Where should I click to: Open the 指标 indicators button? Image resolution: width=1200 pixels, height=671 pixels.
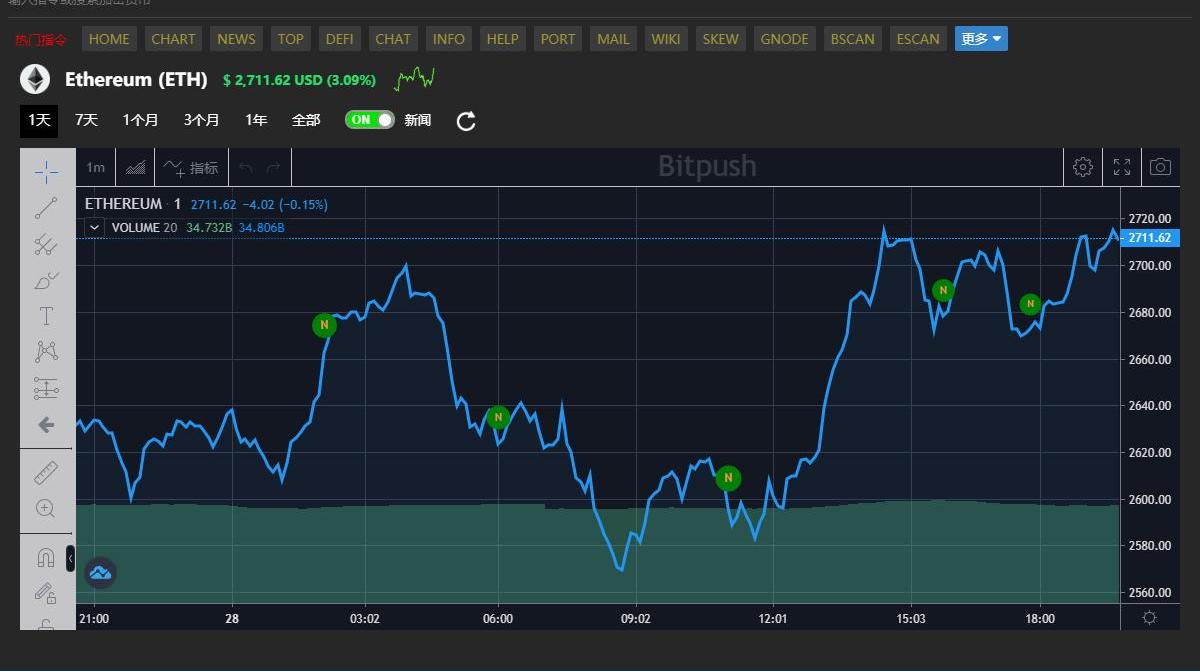coord(191,167)
